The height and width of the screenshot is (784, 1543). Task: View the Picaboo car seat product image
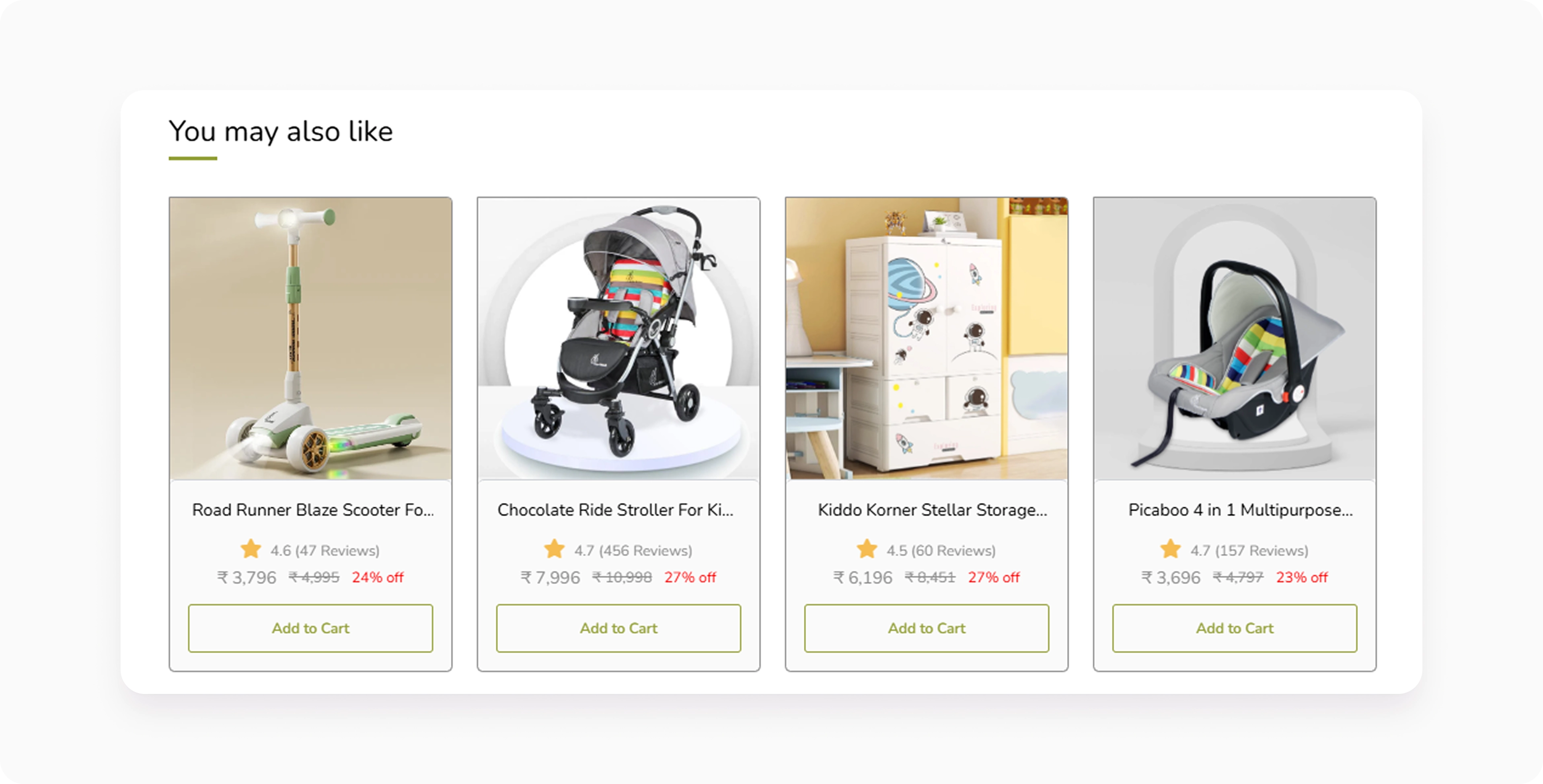tap(1235, 339)
